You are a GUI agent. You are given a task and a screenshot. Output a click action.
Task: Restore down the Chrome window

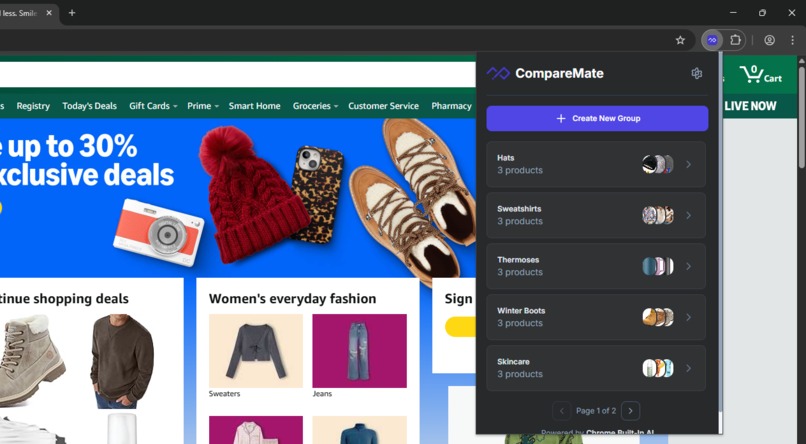[762, 13]
